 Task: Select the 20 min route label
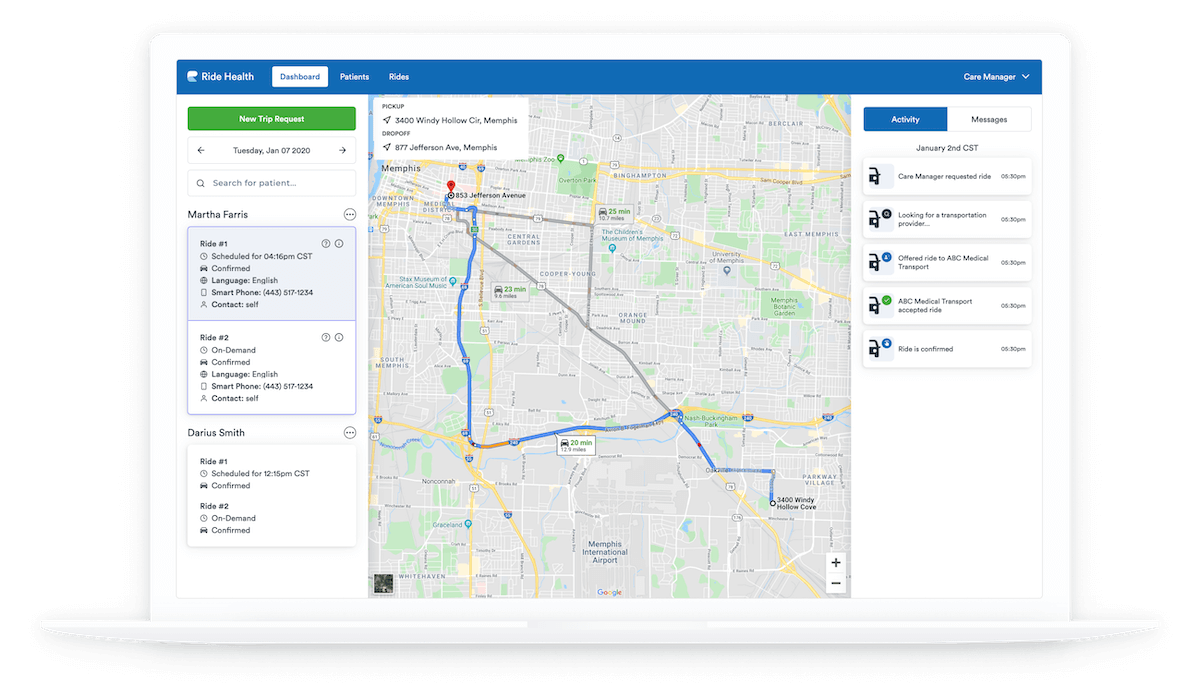pos(576,445)
